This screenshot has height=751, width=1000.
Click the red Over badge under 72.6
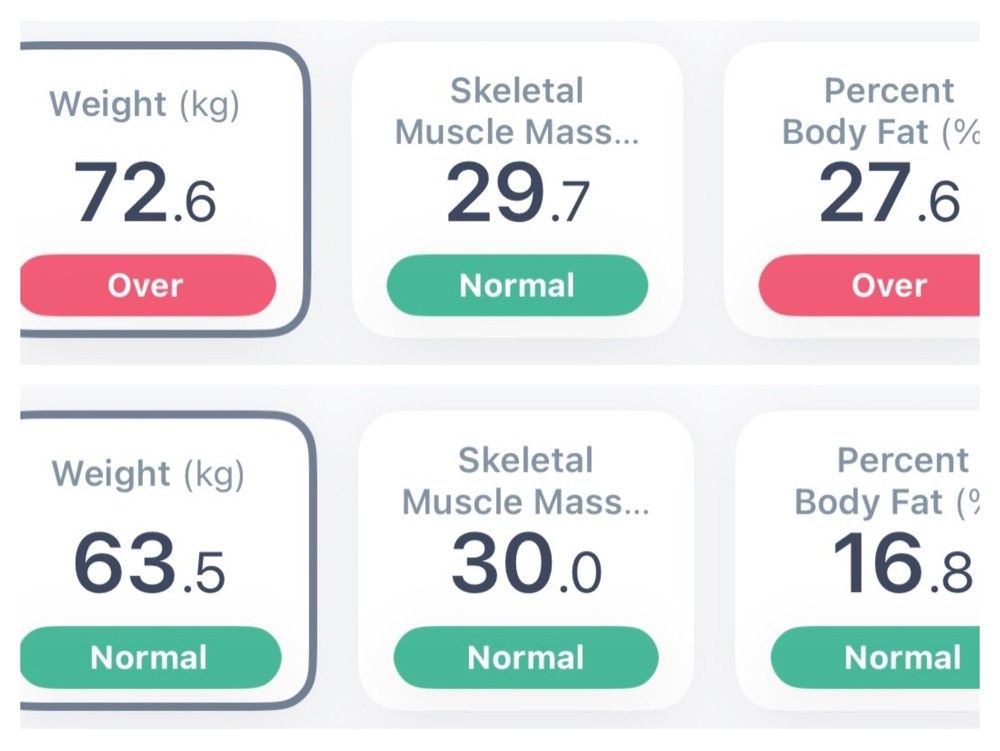tap(146, 285)
